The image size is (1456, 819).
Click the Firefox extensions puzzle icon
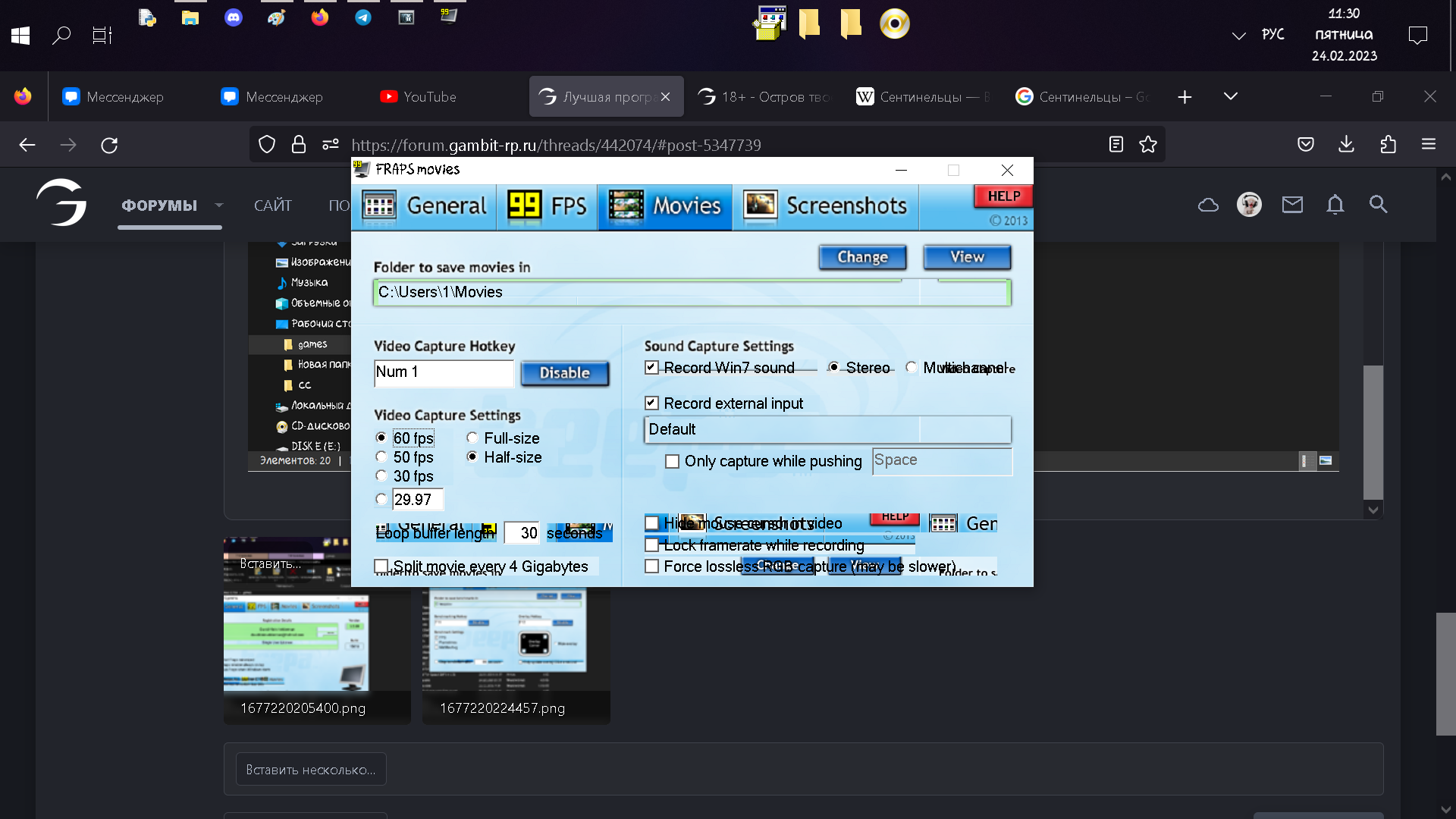pyautogui.click(x=1388, y=145)
